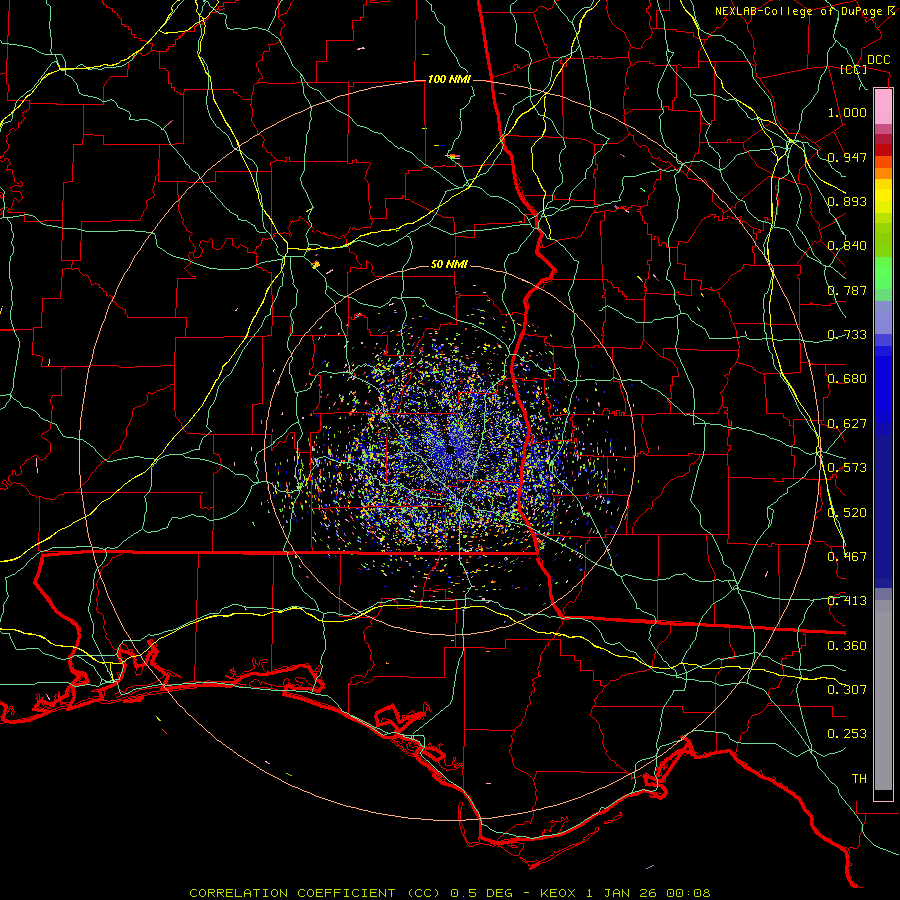
Task: Click the 50 NMI range ring label
Action: click(449, 264)
